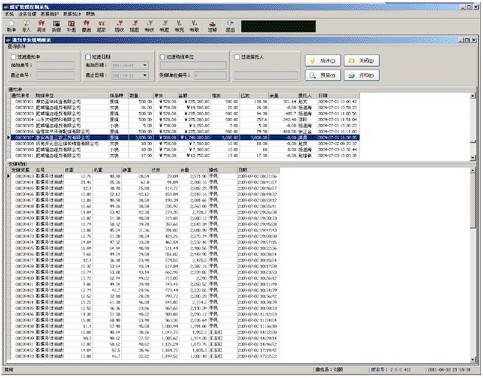Click the 注销 (logout) toolbar icon
The width and height of the screenshot is (483, 378).
tap(212, 26)
